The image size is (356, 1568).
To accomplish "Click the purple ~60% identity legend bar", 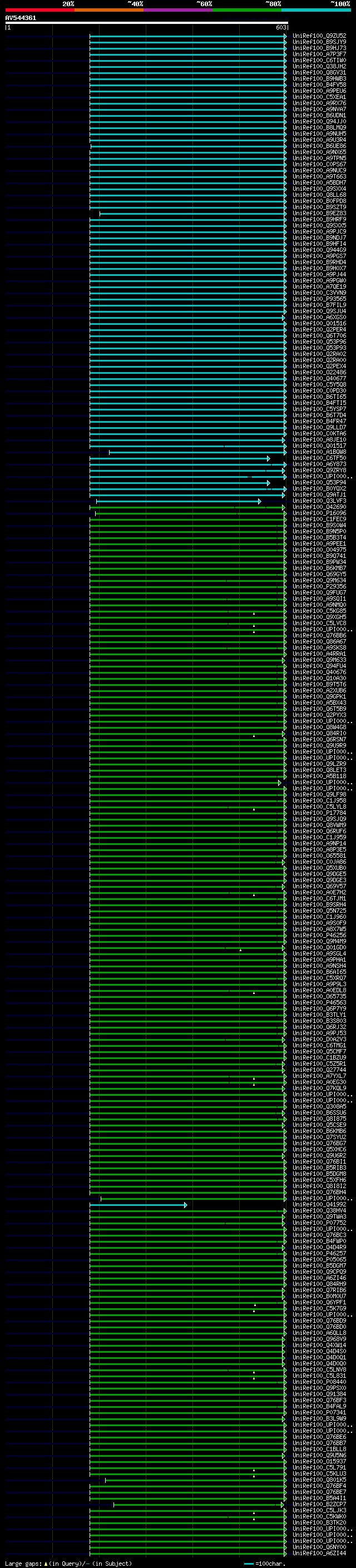I will click(x=177, y=10).
